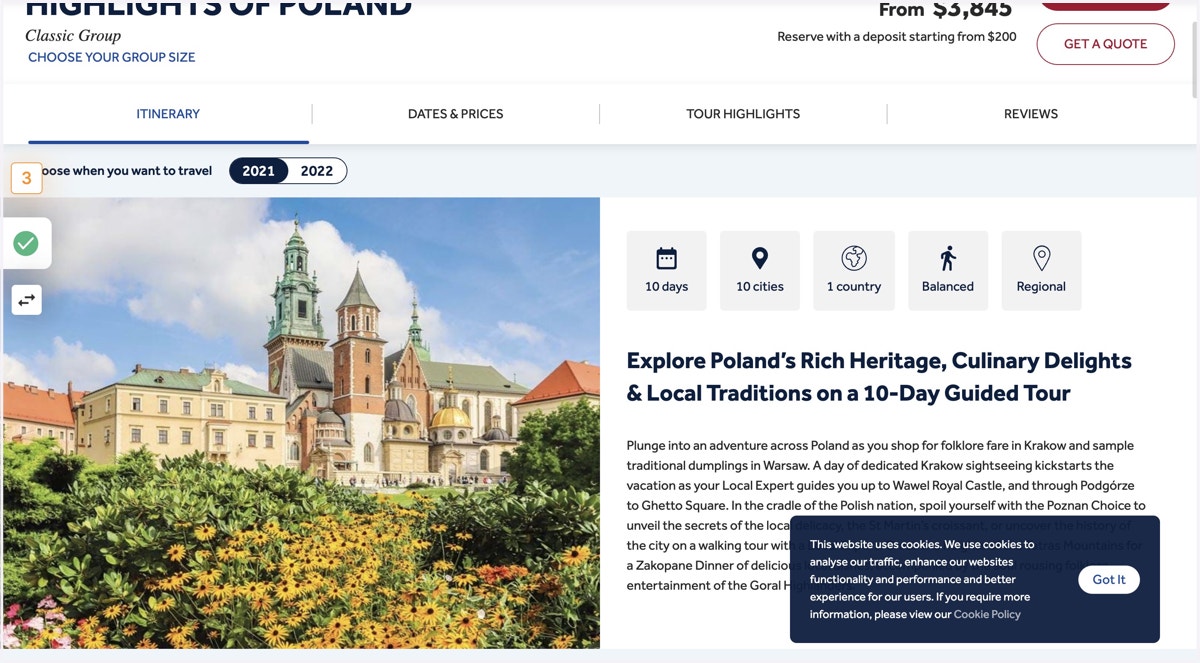This screenshot has height=663, width=1200.
Task: Click the 10 days calendar icon
Action: [x=667, y=259]
